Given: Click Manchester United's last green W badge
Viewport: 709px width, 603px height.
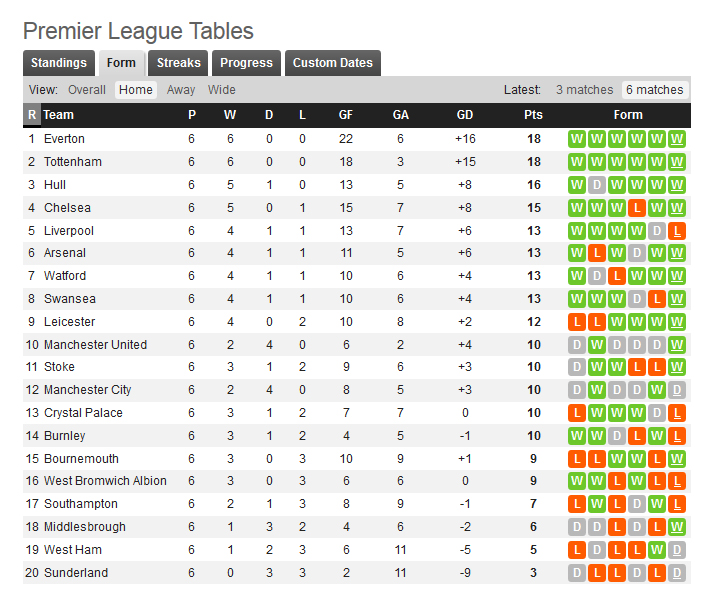Looking at the screenshot, I should 677,345.
